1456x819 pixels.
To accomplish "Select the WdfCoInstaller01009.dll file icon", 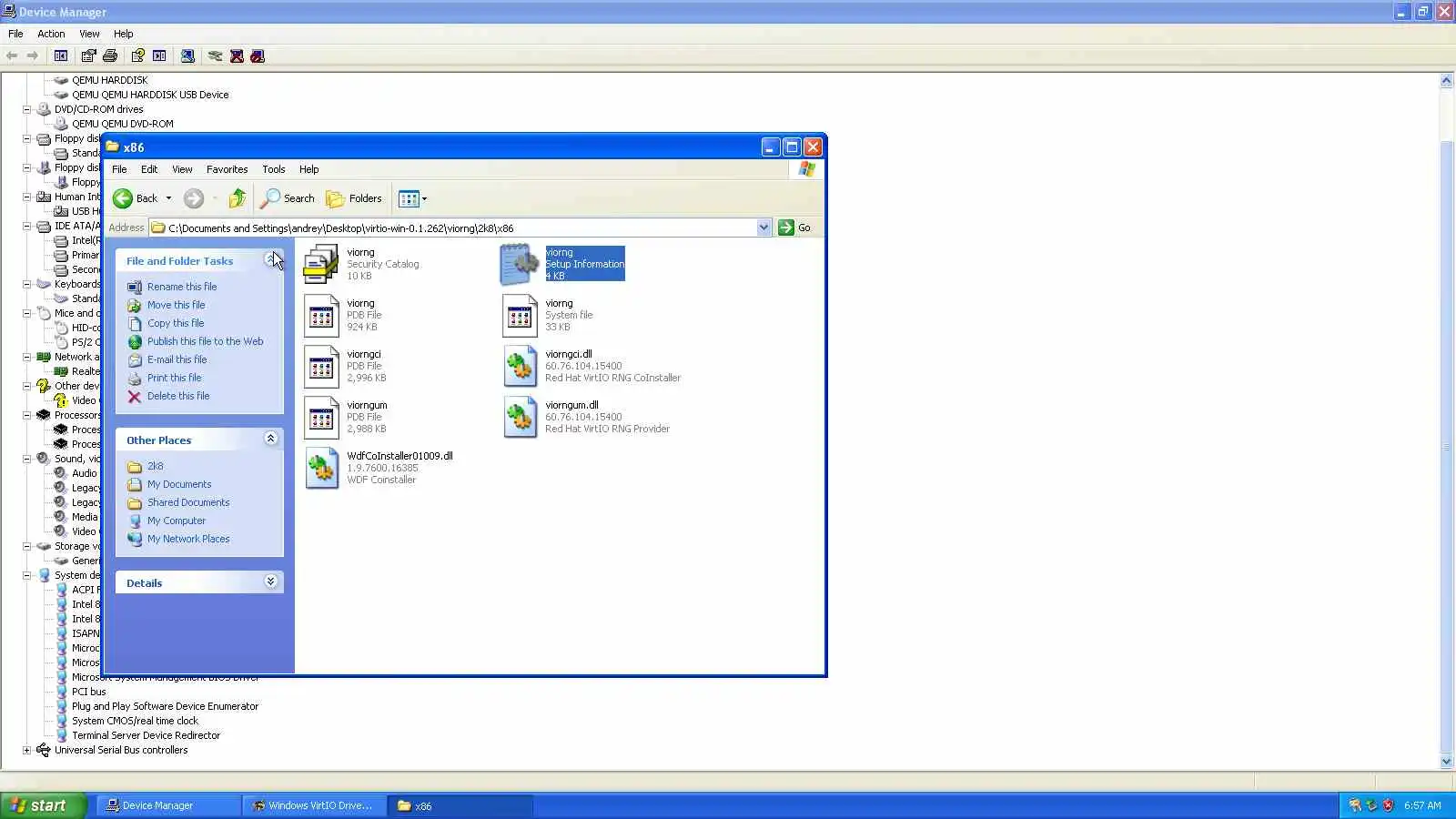I will coord(321,468).
